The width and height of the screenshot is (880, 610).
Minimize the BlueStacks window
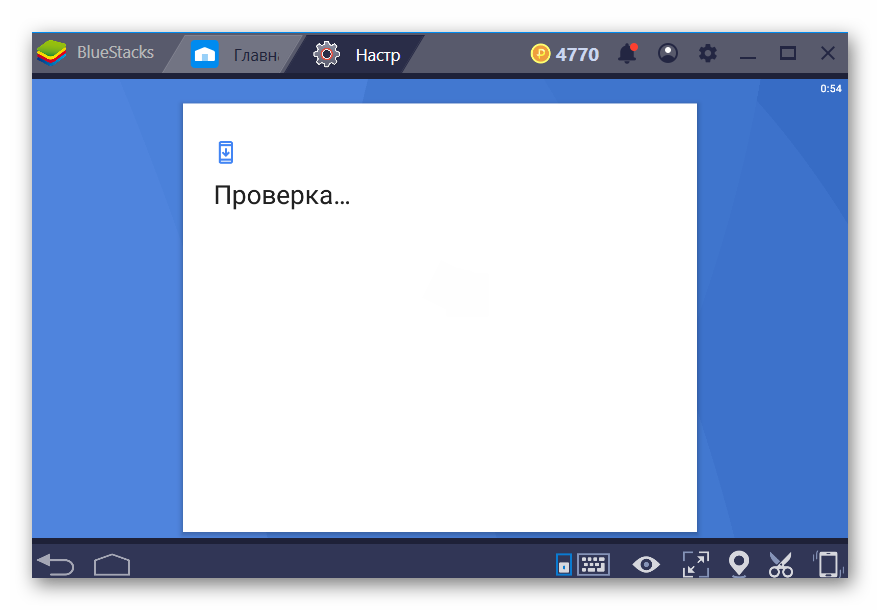tap(749, 54)
